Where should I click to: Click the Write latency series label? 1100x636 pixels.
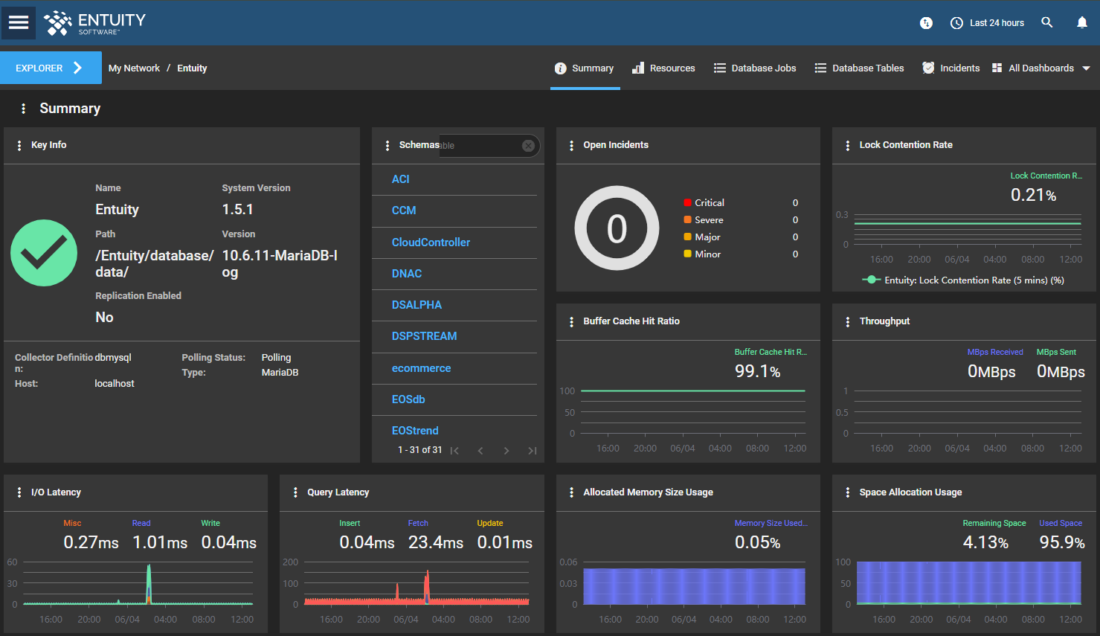coord(210,523)
